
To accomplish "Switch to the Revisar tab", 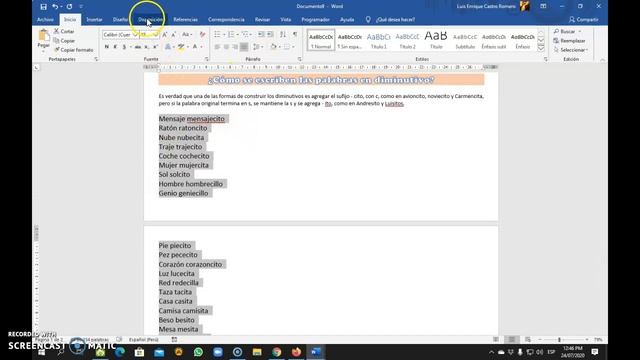I will coord(262,20).
